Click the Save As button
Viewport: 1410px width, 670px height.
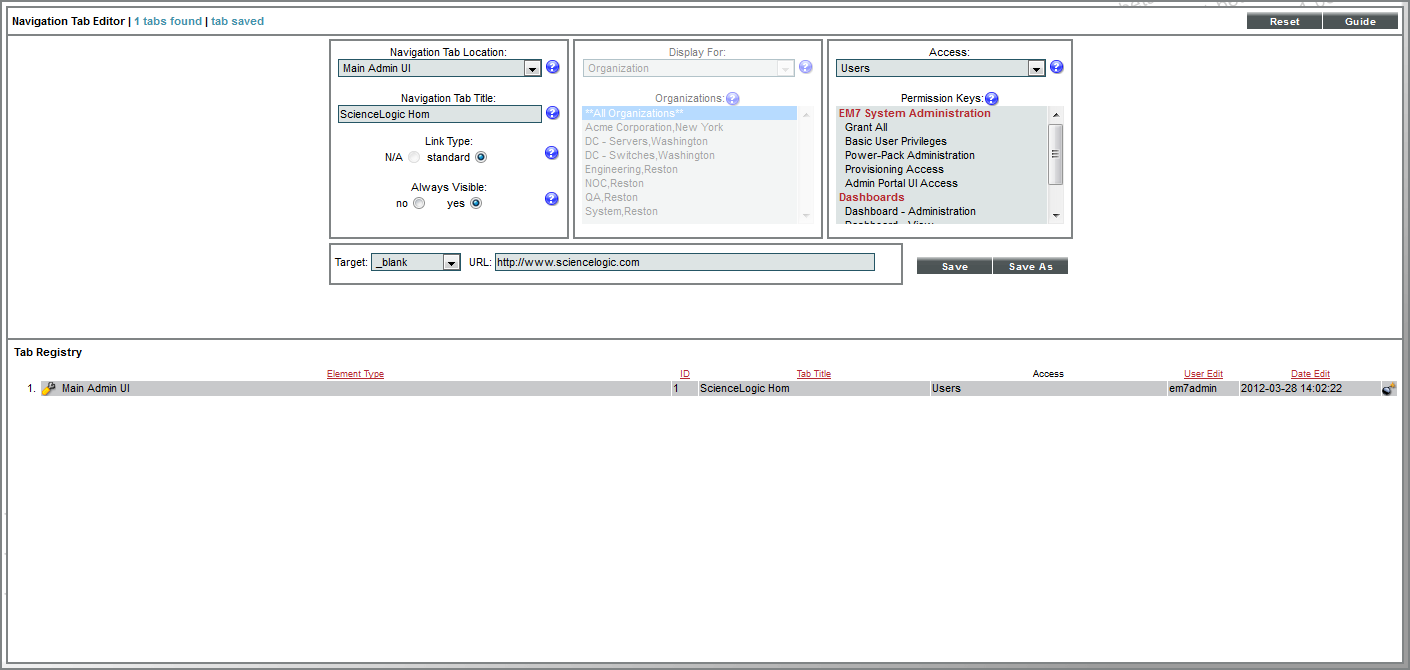coord(1030,266)
